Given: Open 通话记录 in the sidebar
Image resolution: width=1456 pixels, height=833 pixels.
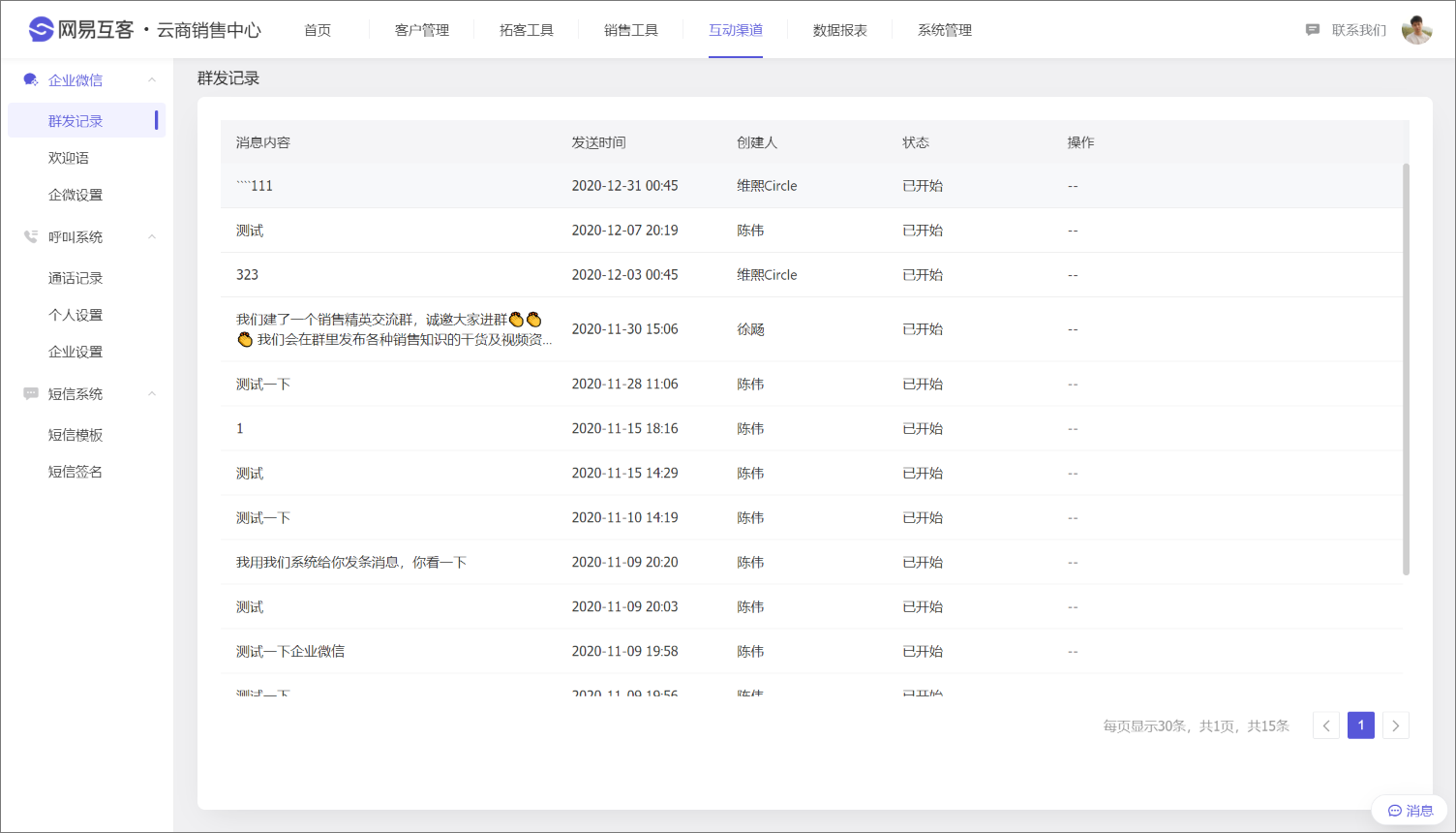Looking at the screenshot, I should click(76, 278).
